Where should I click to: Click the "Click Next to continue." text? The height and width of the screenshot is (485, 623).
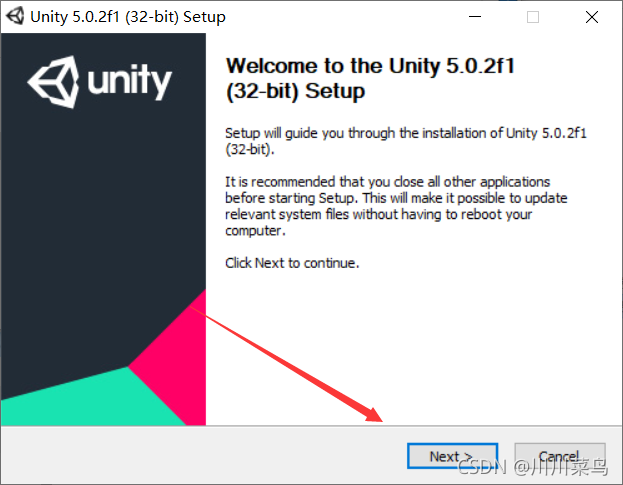[x=292, y=263]
